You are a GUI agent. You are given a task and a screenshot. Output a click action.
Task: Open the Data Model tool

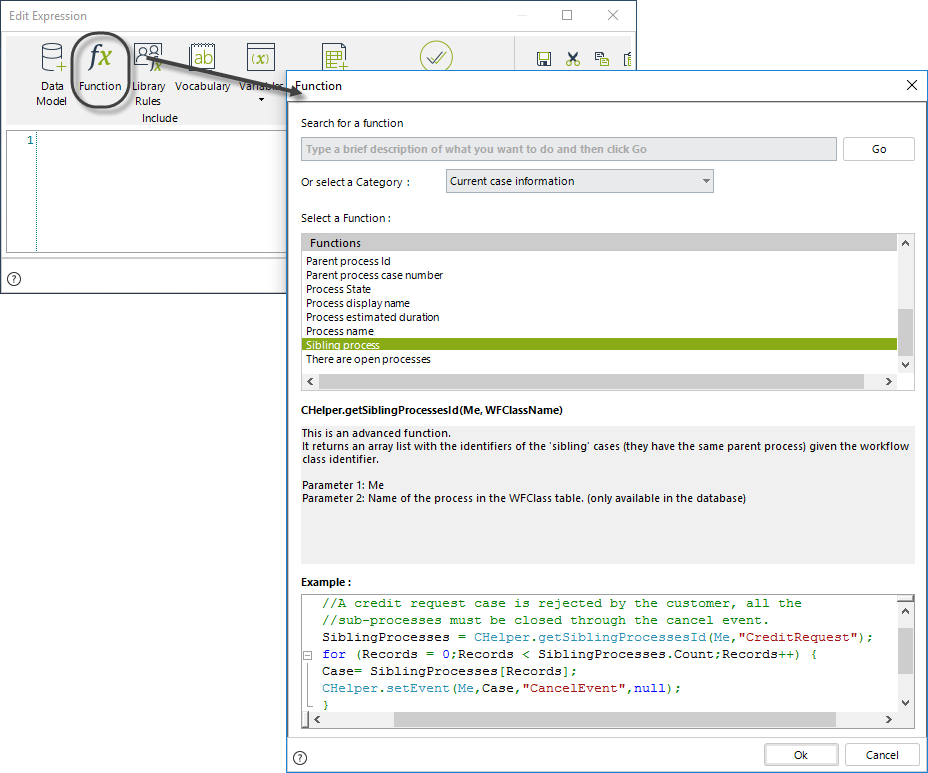click(x=51, y=75)
